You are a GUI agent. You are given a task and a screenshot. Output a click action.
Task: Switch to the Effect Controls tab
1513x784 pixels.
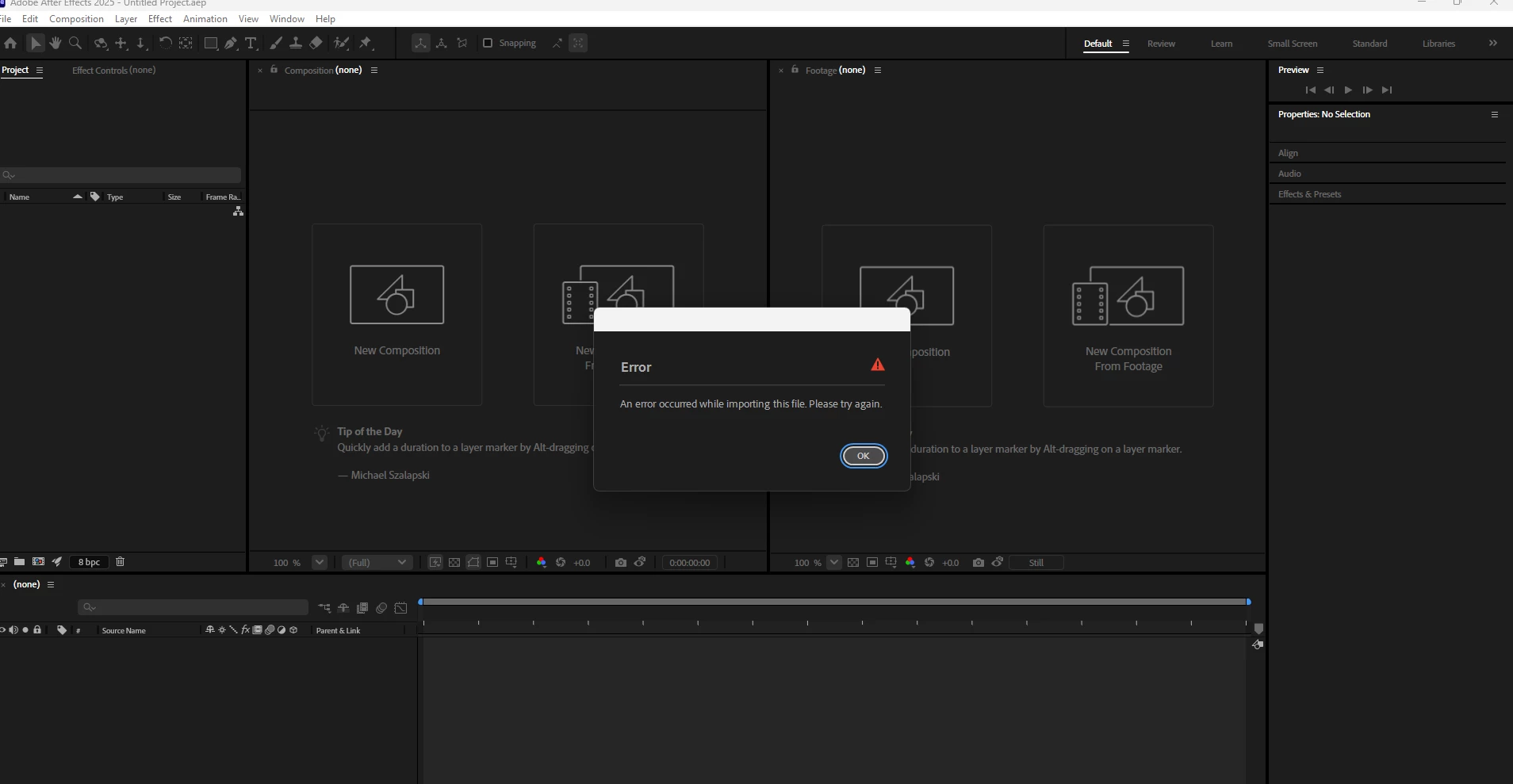pos(113,71)
